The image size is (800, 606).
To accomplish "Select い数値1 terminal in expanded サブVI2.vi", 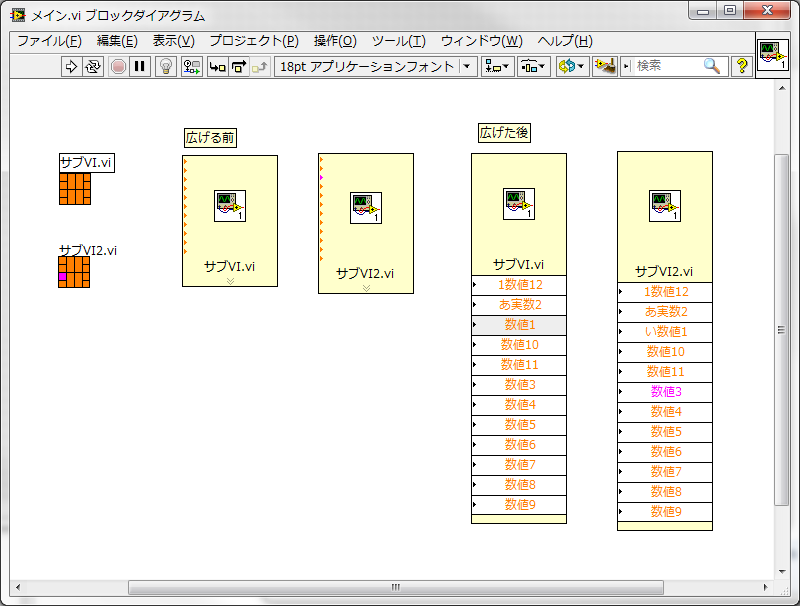I will pyautogui.click(x=665, y=332).
